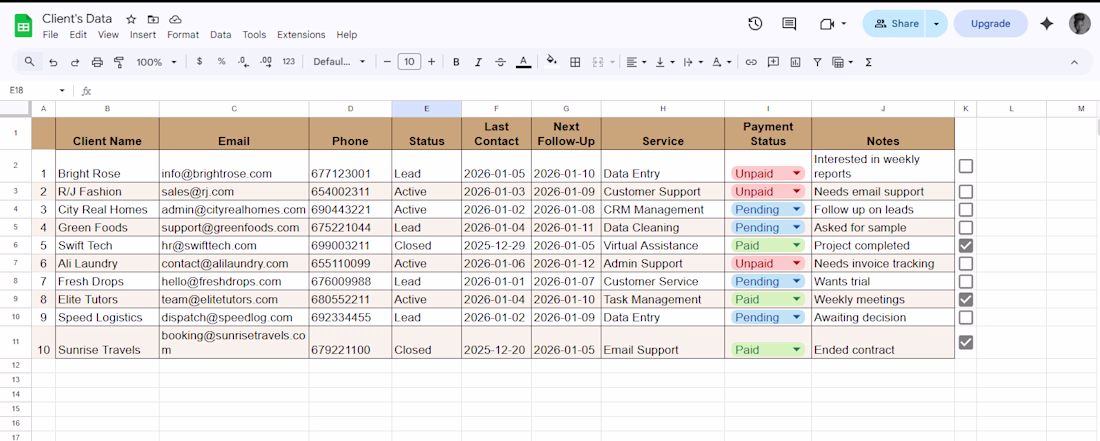Open the Format menu
Screen dimensions: 1100x441
point(183,34)
